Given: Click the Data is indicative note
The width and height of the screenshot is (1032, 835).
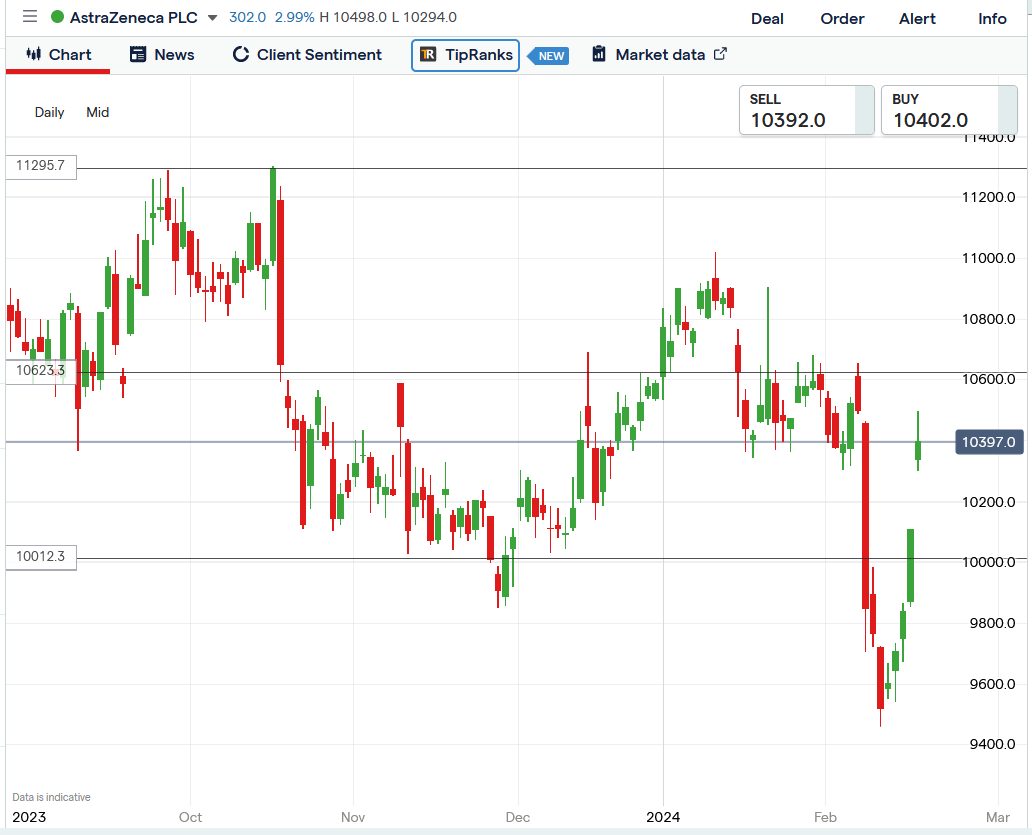Looking at the screenshot, I should tap(51, 797).
